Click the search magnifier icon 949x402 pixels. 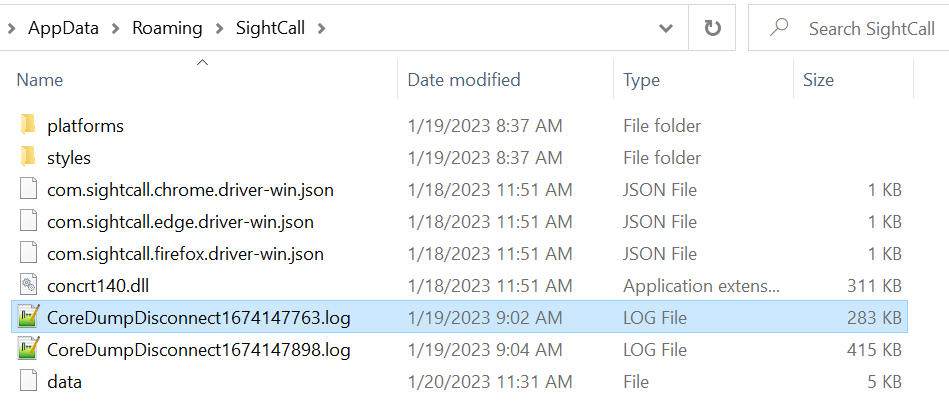point(780,27)
